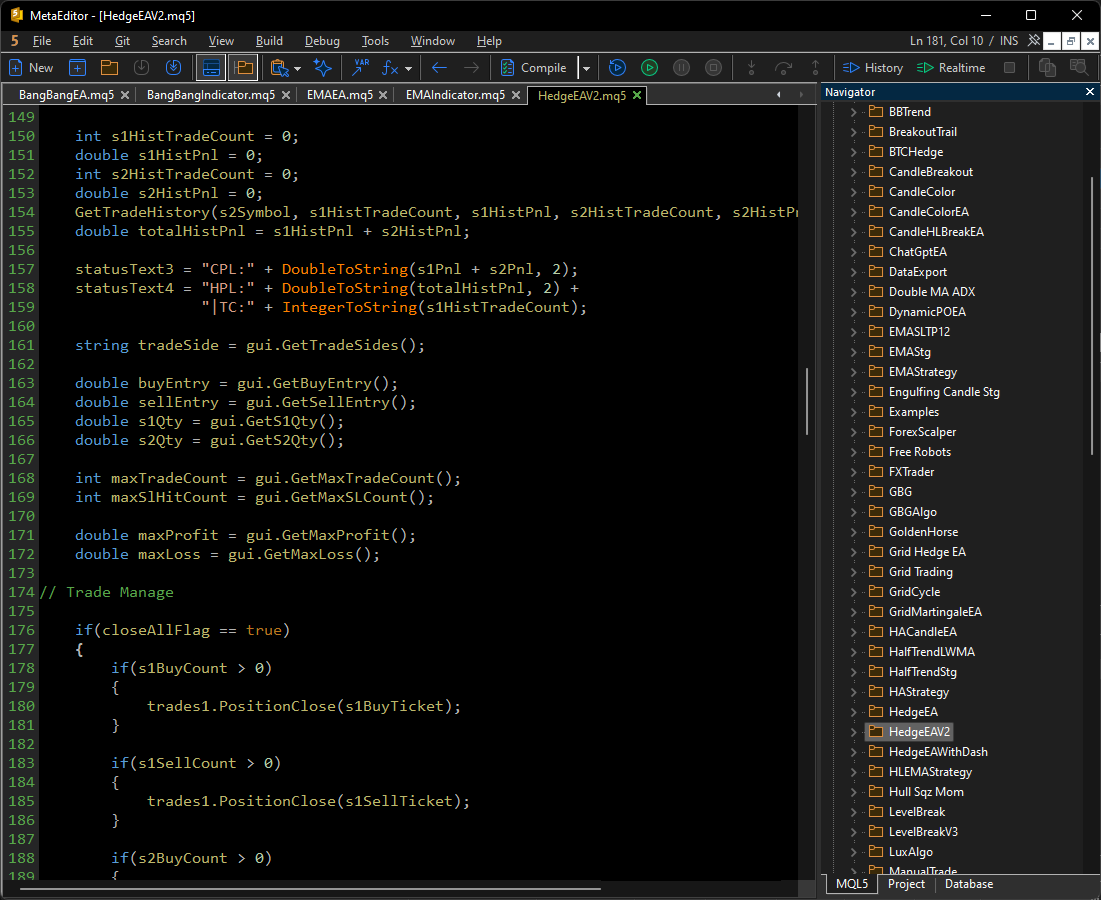1101x900 pixels.
Task: Open the Compile options dropdown arrow
Action: pos(586,69)
